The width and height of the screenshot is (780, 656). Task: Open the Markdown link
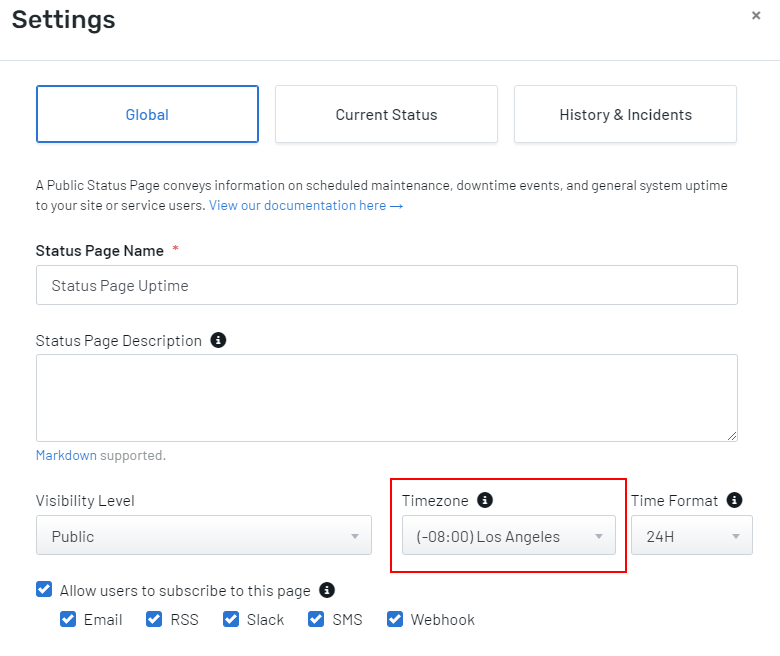66,455
